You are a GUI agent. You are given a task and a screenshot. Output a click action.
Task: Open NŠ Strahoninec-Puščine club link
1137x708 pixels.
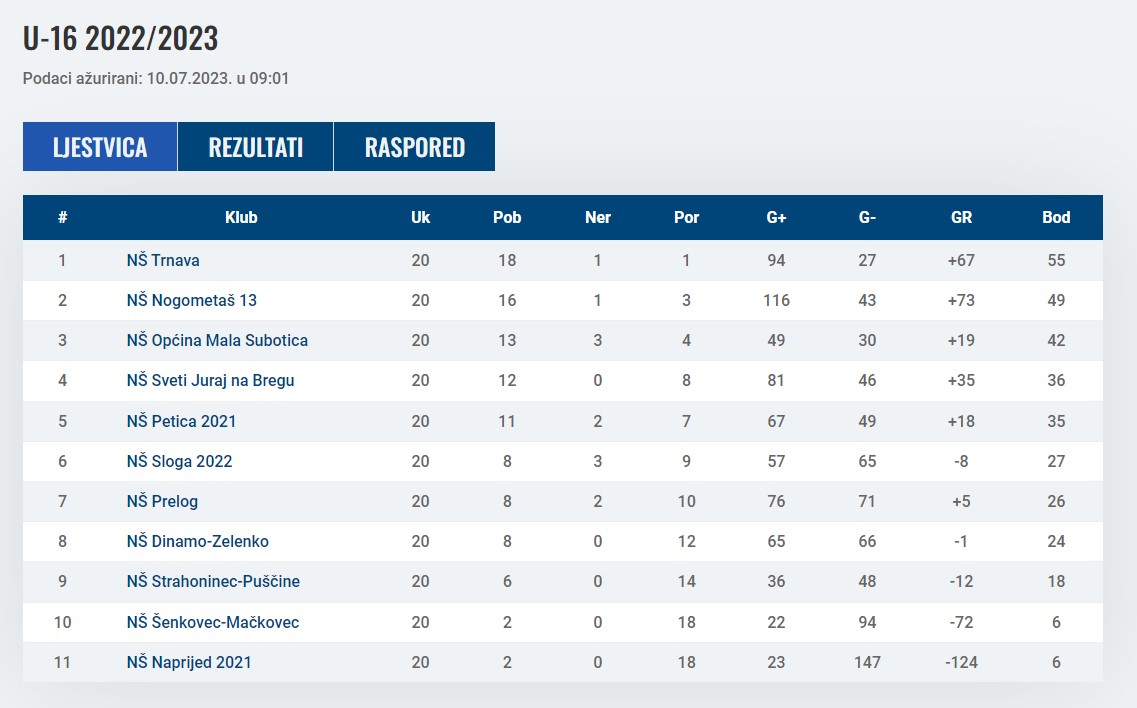(213, 581)
